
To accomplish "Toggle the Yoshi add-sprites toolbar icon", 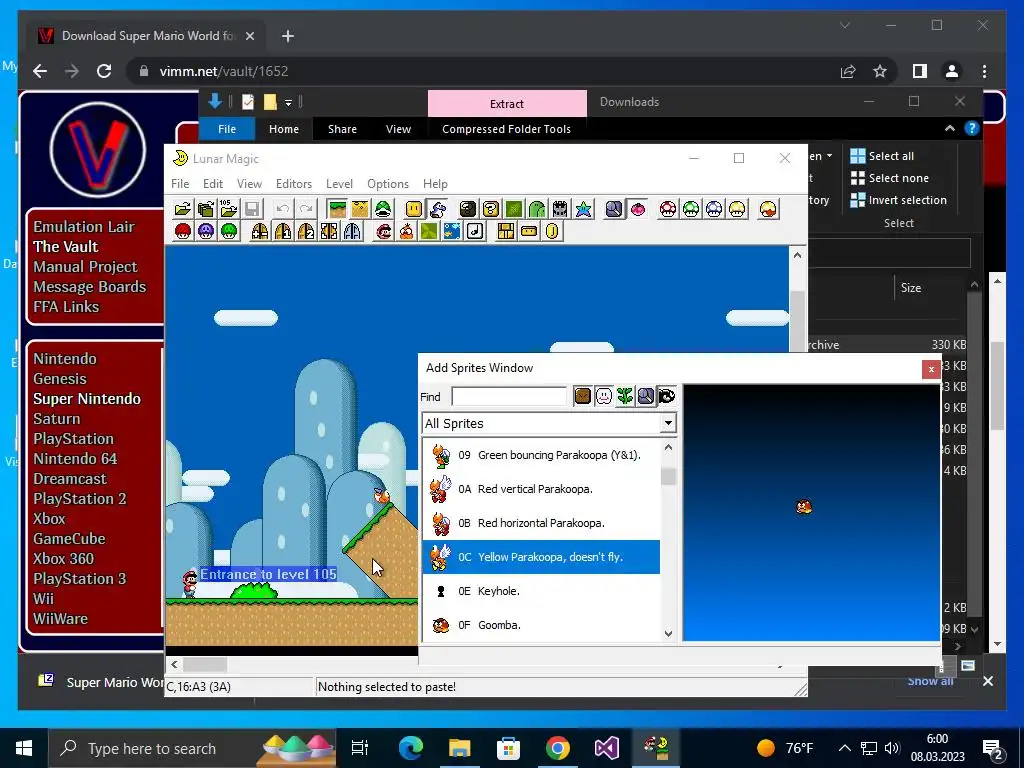I will (437, 209).
